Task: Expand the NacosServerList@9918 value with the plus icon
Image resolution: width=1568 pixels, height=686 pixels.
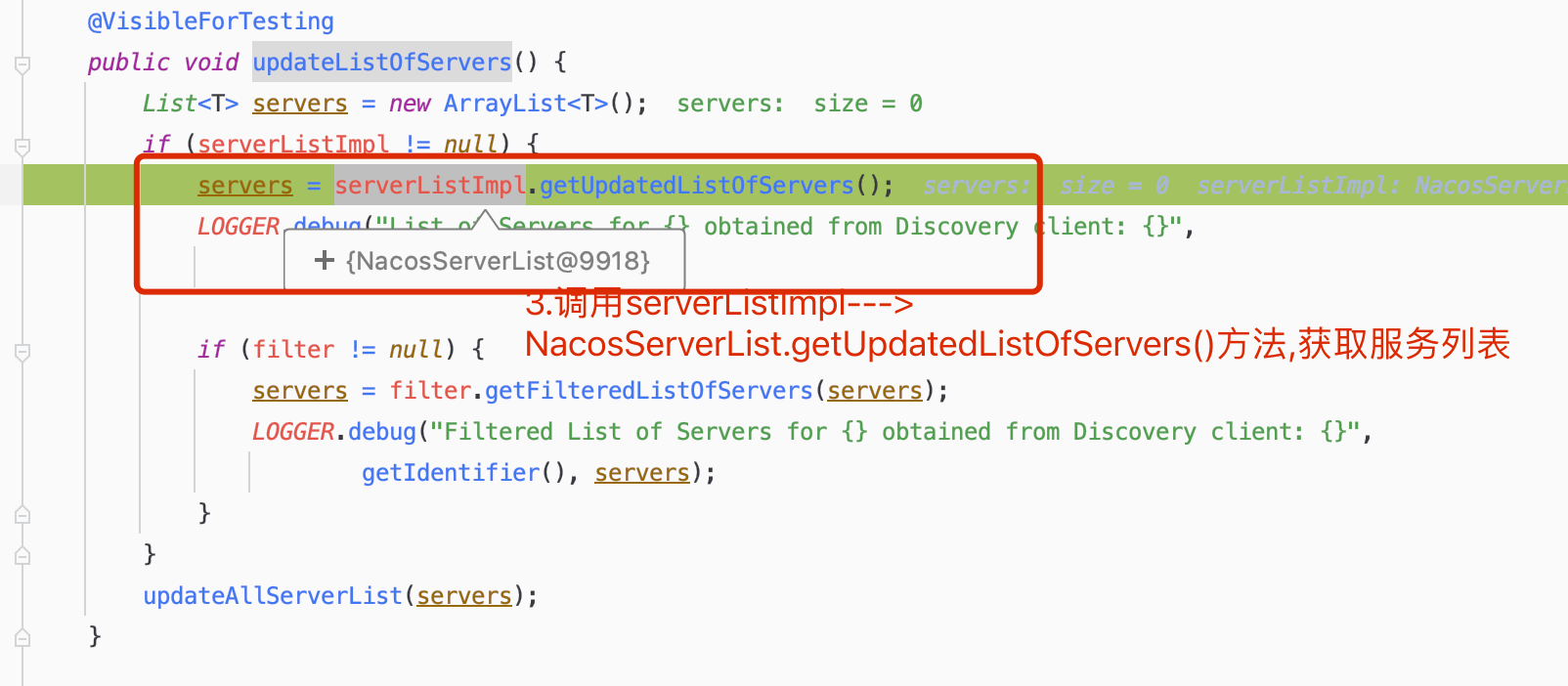Action: pyautogui.click(x=325, y=261)
